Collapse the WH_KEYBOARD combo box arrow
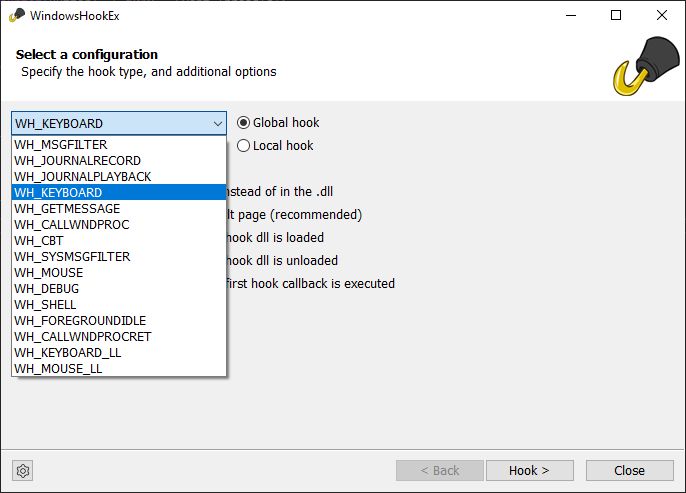 pyautogui.click(x=218, y=124)
